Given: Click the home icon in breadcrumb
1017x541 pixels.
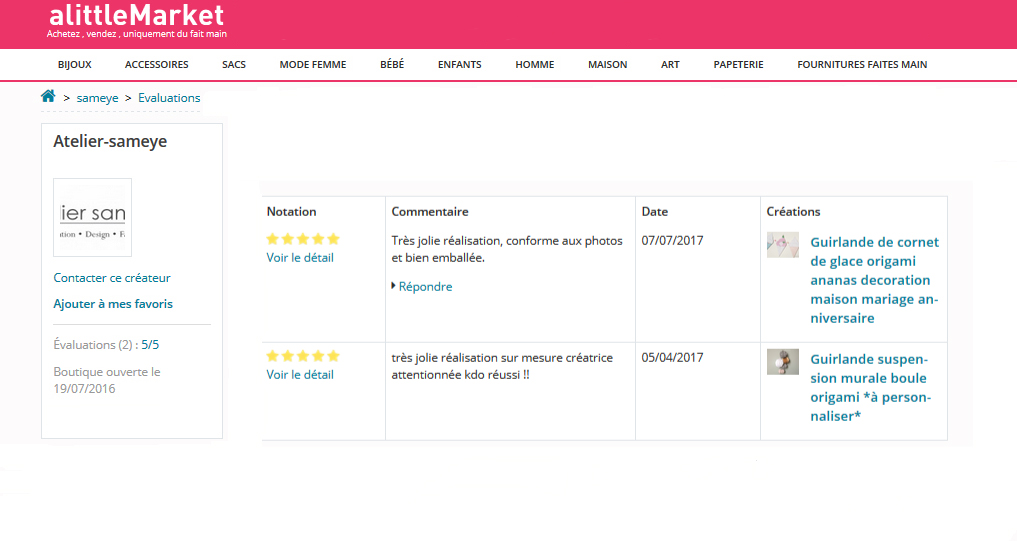Looking at the screenshot, I should [48, 97].
